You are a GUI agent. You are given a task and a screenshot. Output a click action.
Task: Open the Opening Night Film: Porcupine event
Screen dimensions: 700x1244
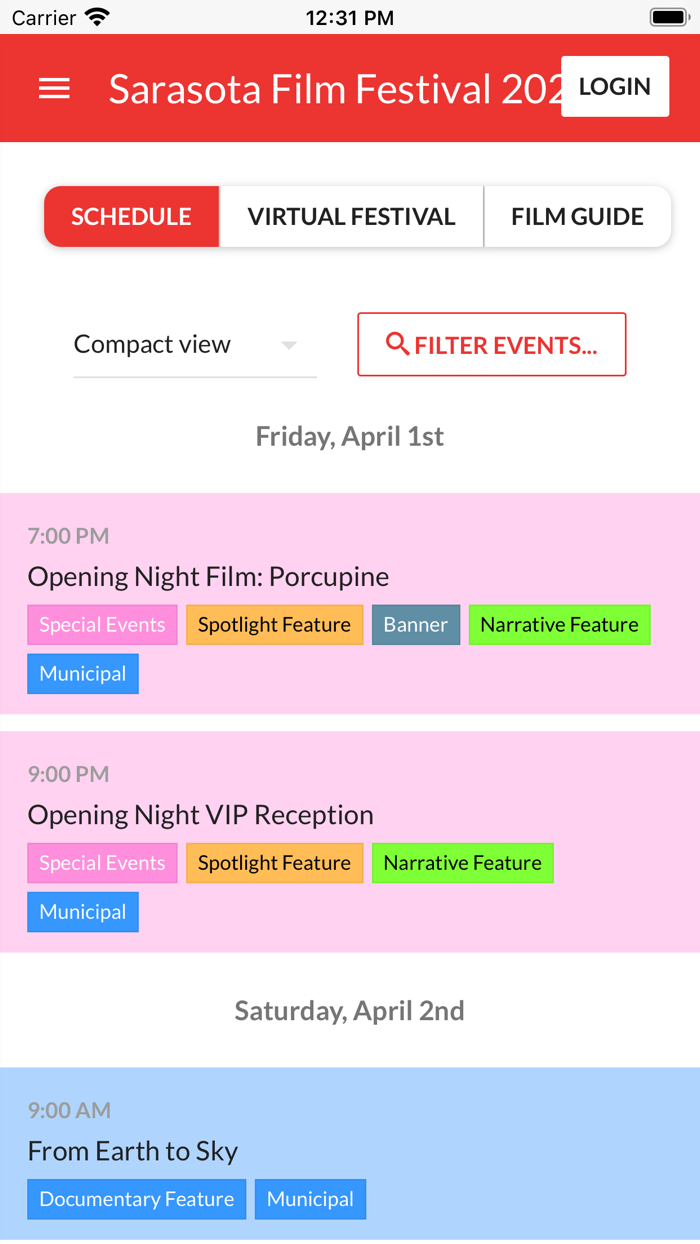tap(208, 576)
